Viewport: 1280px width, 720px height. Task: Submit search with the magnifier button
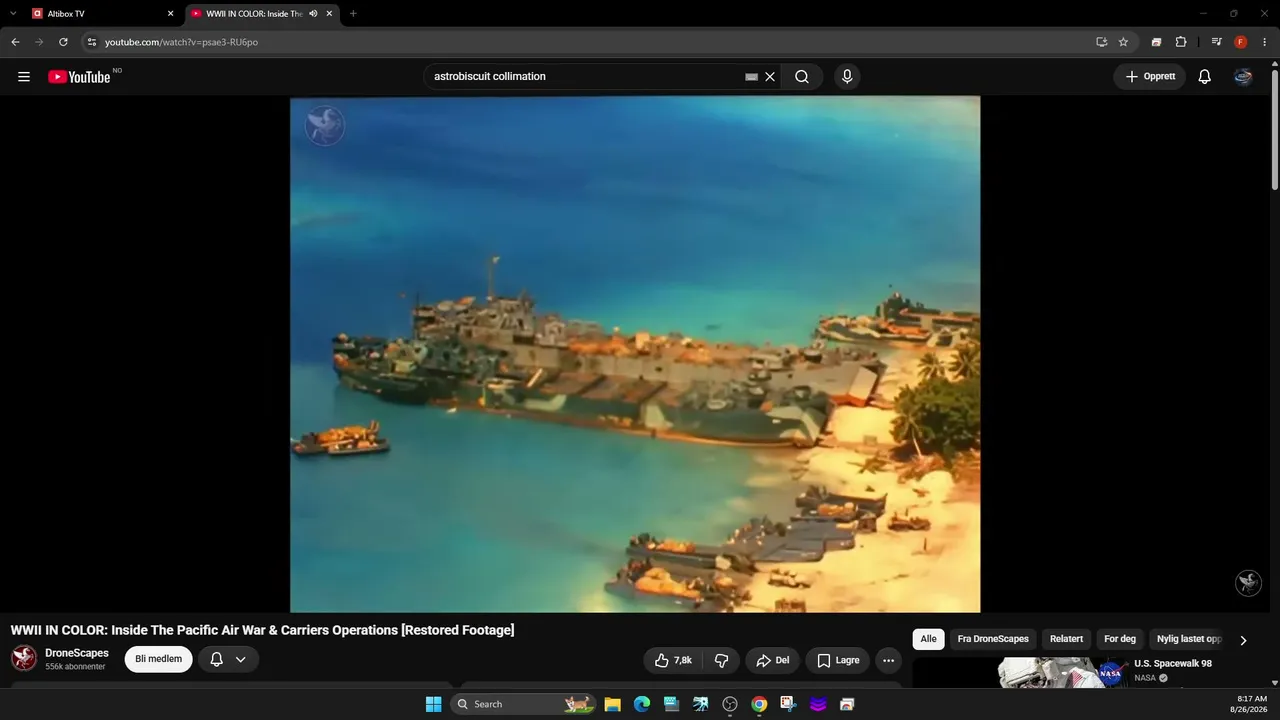802,77
